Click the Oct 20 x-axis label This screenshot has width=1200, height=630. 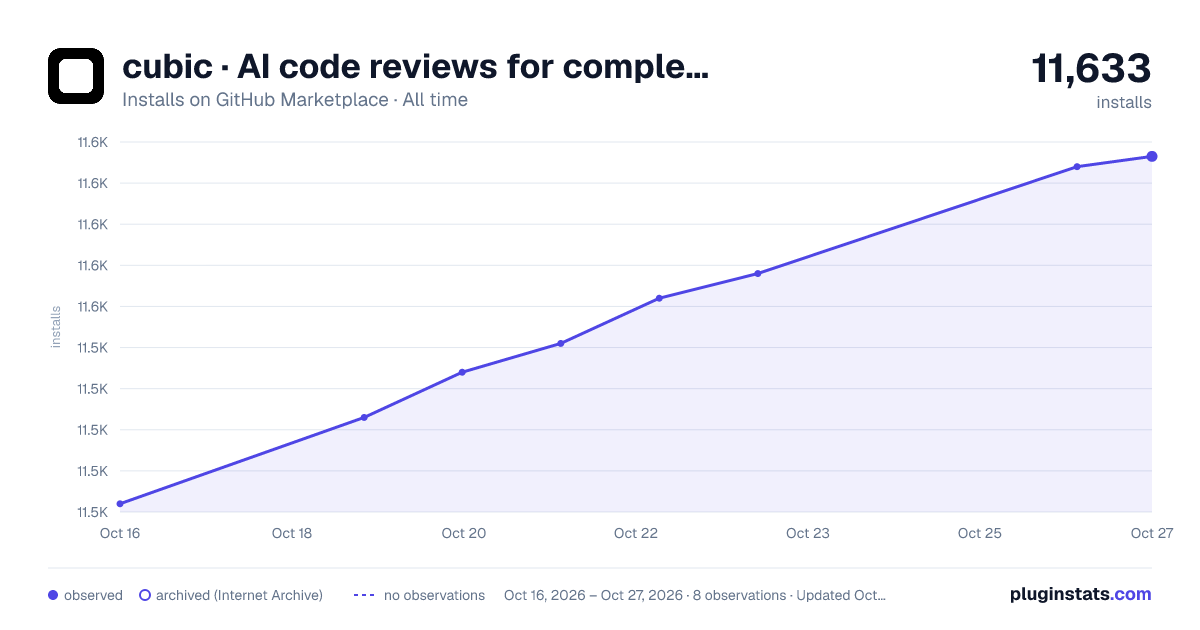click(464, 533)
